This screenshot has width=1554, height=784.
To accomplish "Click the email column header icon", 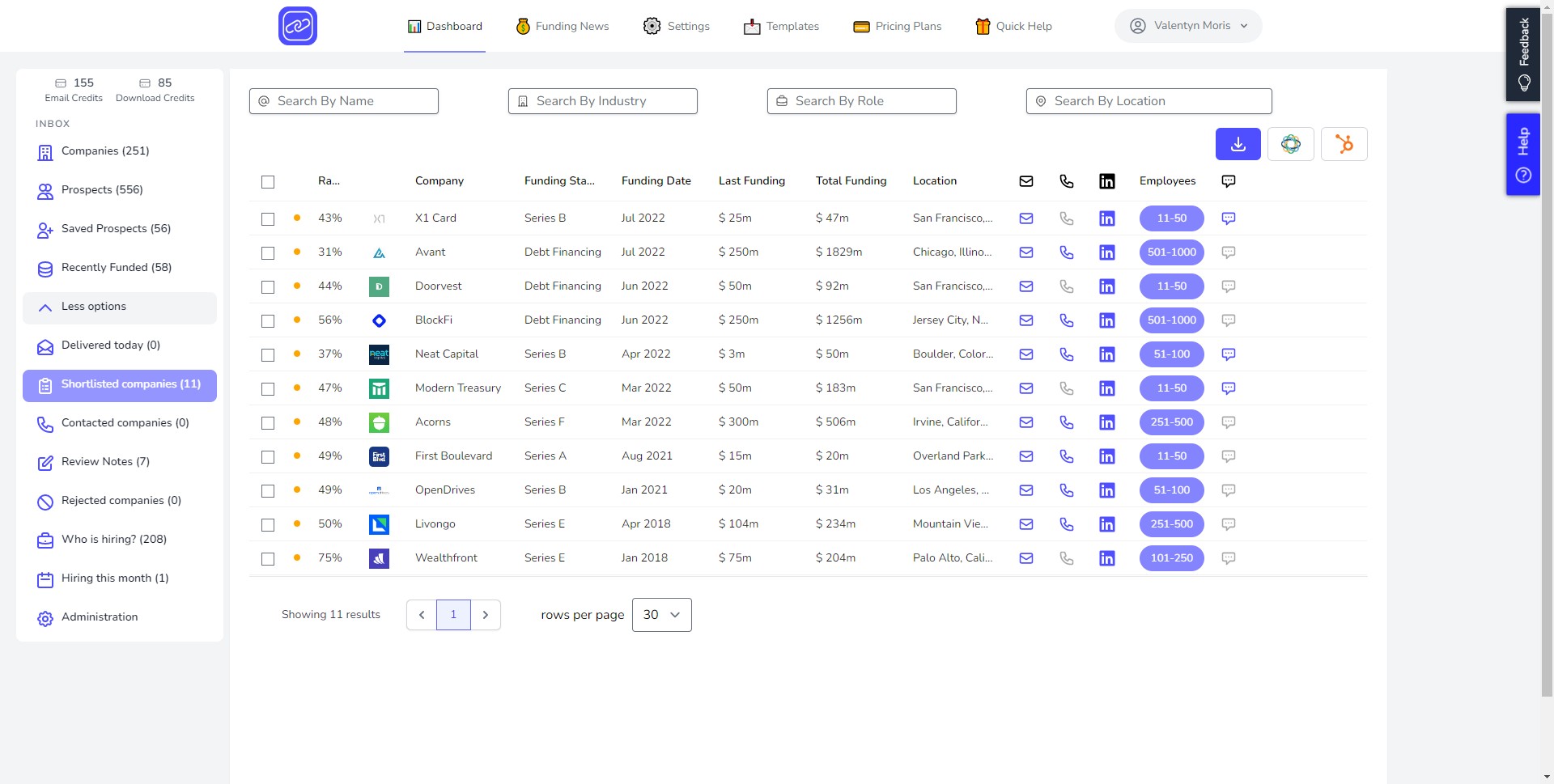I will point(1026,181).
